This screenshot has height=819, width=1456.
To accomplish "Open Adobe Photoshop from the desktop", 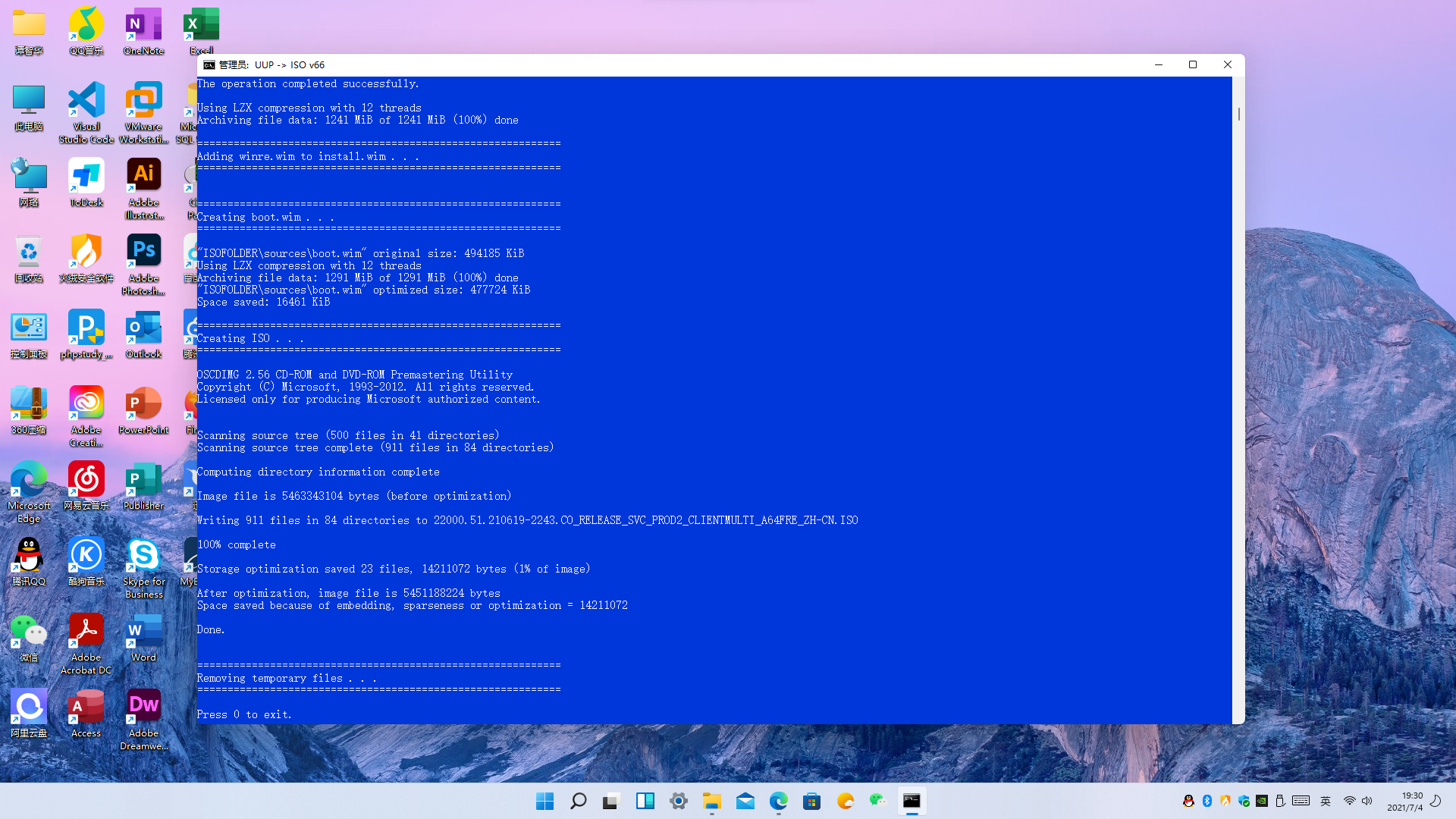I will 143,250.
